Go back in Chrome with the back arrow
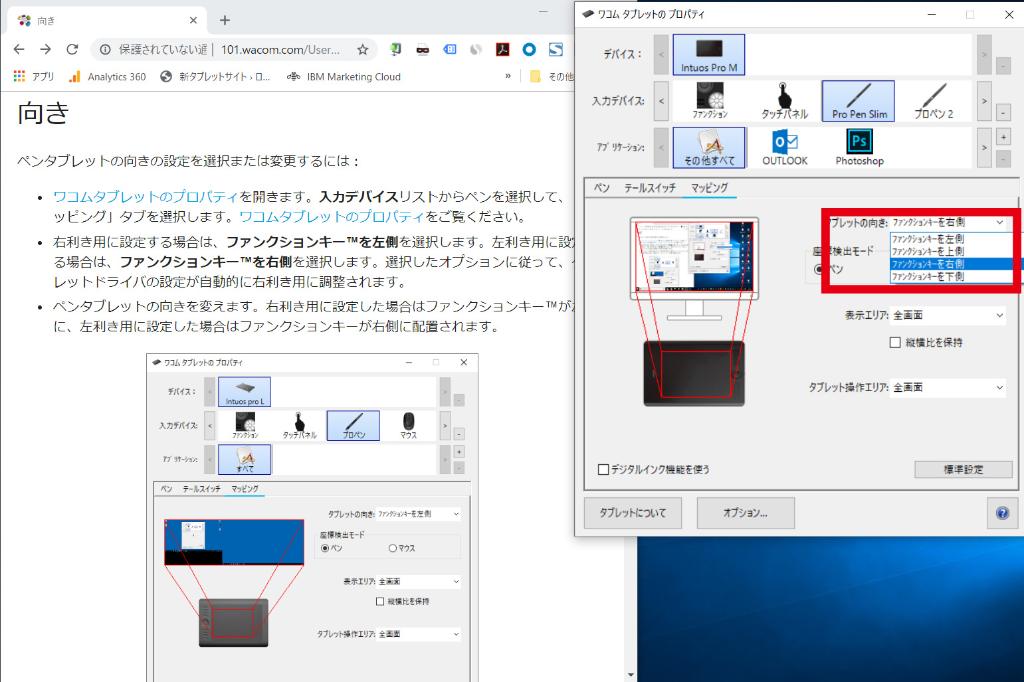Image resolution: width=1024 pixels, height=682 pixels. coord(19,49)
